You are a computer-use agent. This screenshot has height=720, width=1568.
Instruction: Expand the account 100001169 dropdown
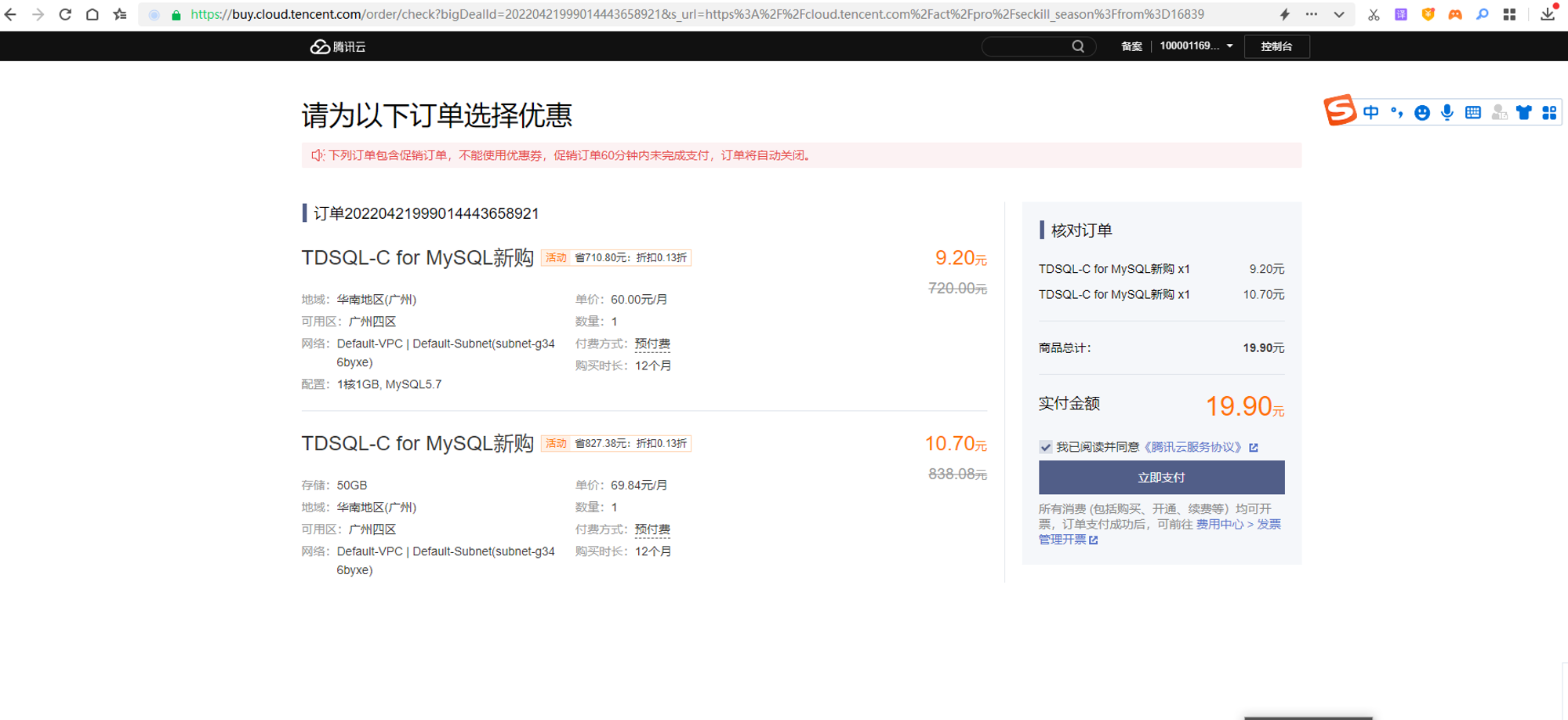click(1196, 46)
